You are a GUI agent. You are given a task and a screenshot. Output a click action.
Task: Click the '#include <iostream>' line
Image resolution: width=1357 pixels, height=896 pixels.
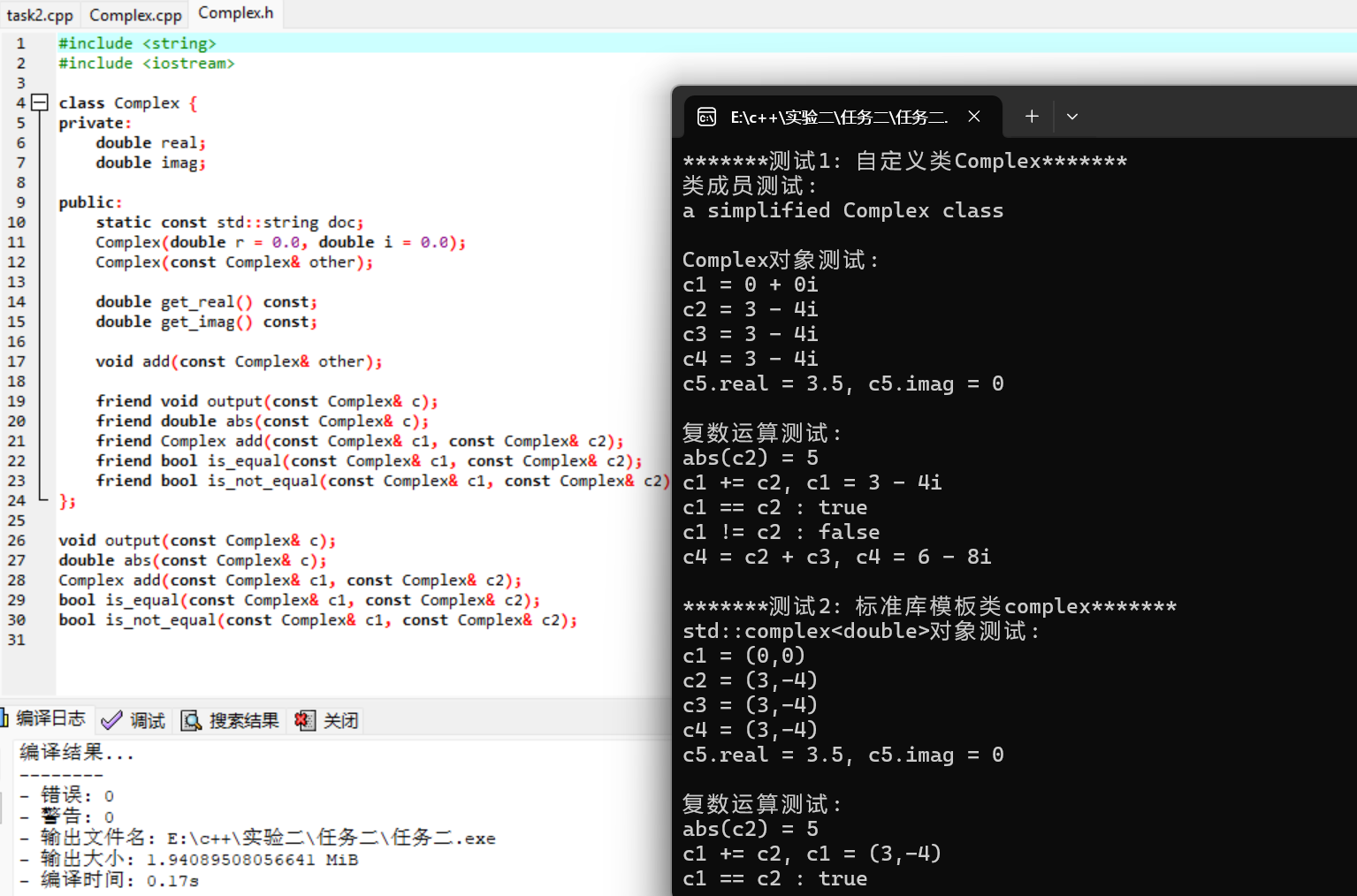(x=147, y=64)
